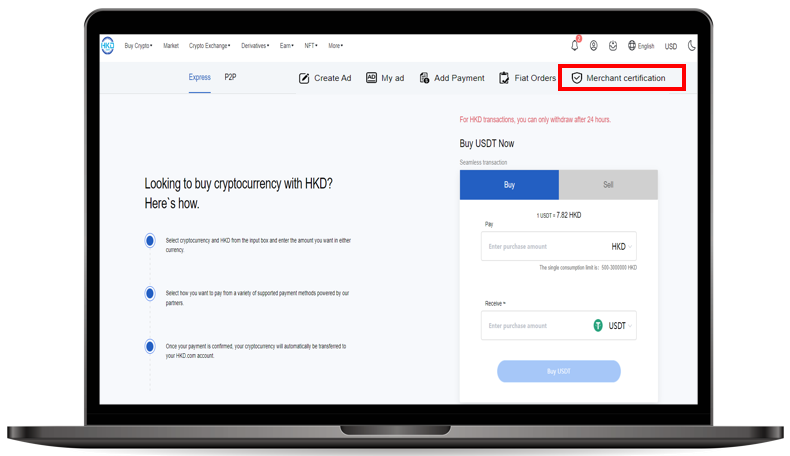The image size is (790, 456).
Task: Select the Sell tab
Action: 608,185
